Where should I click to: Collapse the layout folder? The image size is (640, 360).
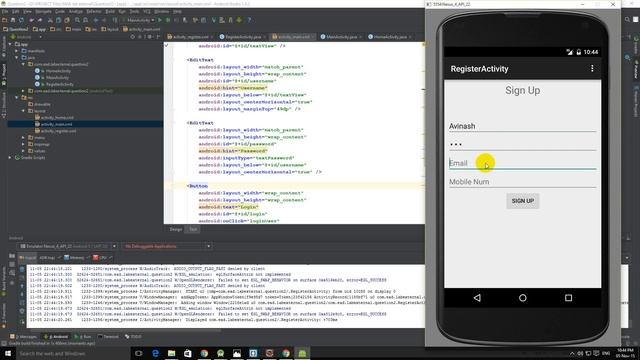coord(23,111)
